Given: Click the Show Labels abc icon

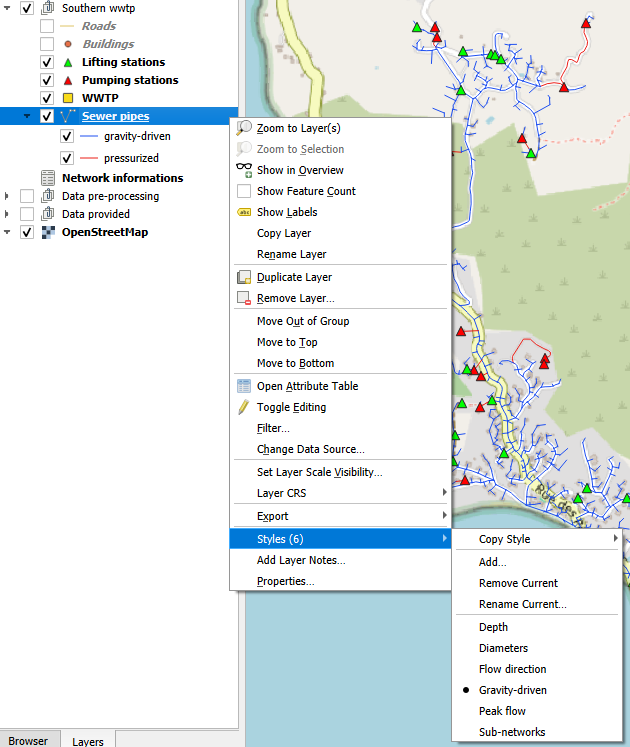Looking at the screenshot, I should (x=244, y=212).
